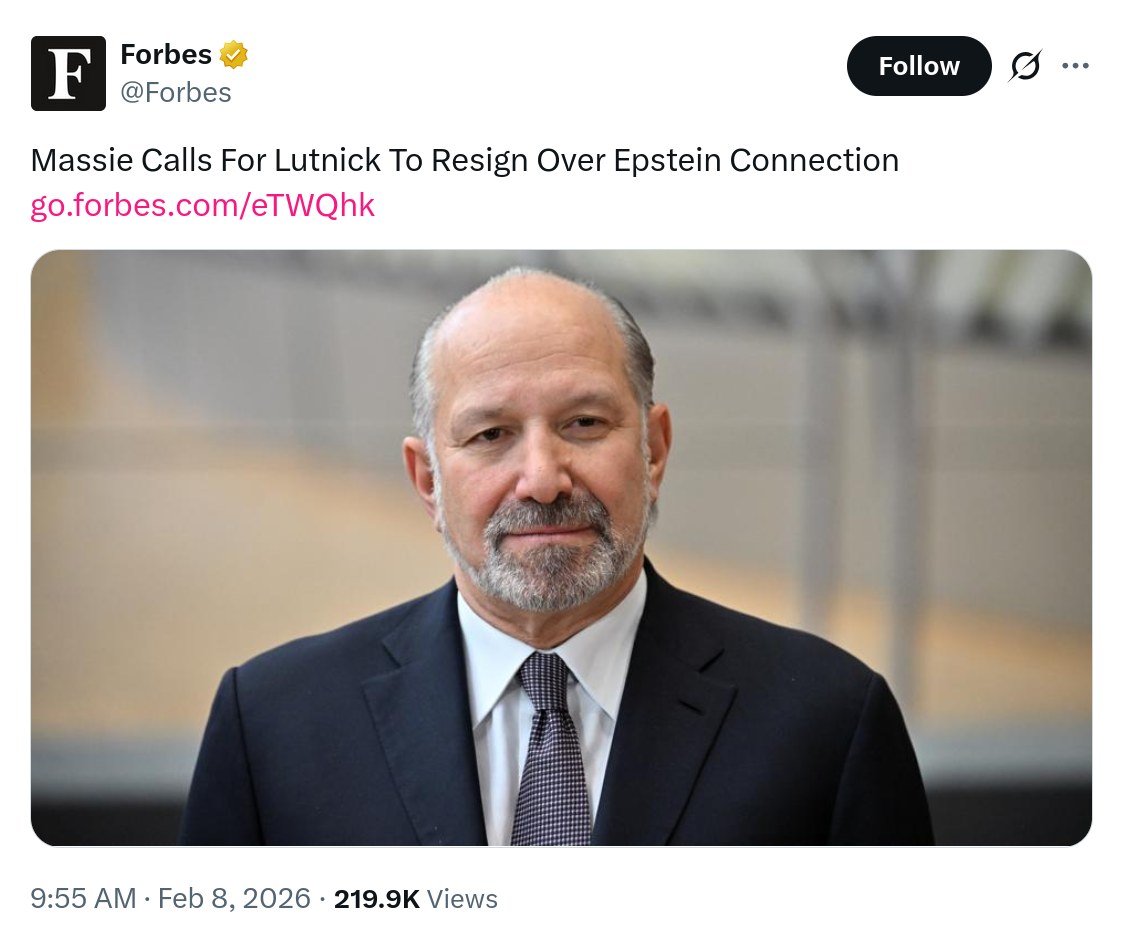
Task: Click the word Connection in the headline
Action: (x=814, y=161)
